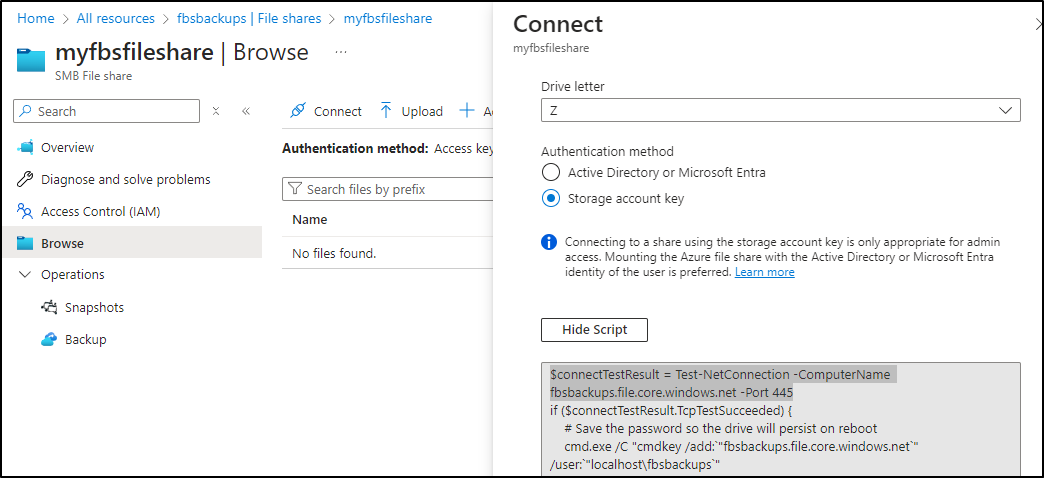Viewport: 1044px width, 478px height.
Task: Click 'Authentication method:' label on Browse page
Action: [x=355, y=149]
